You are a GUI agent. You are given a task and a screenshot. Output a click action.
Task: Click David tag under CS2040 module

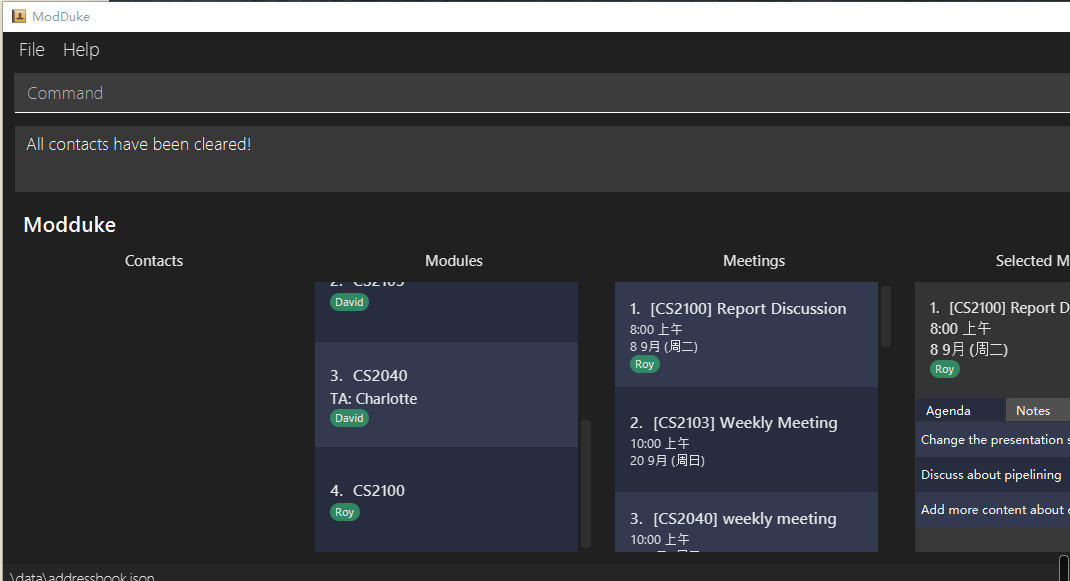click(x=349, y=419)
